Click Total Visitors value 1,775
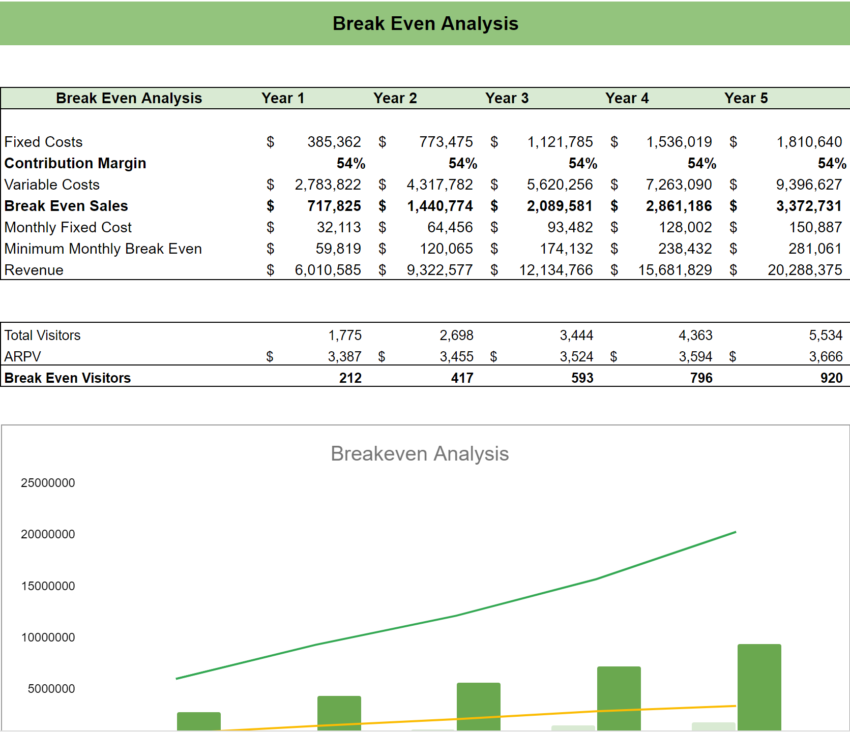 [345, 335]
